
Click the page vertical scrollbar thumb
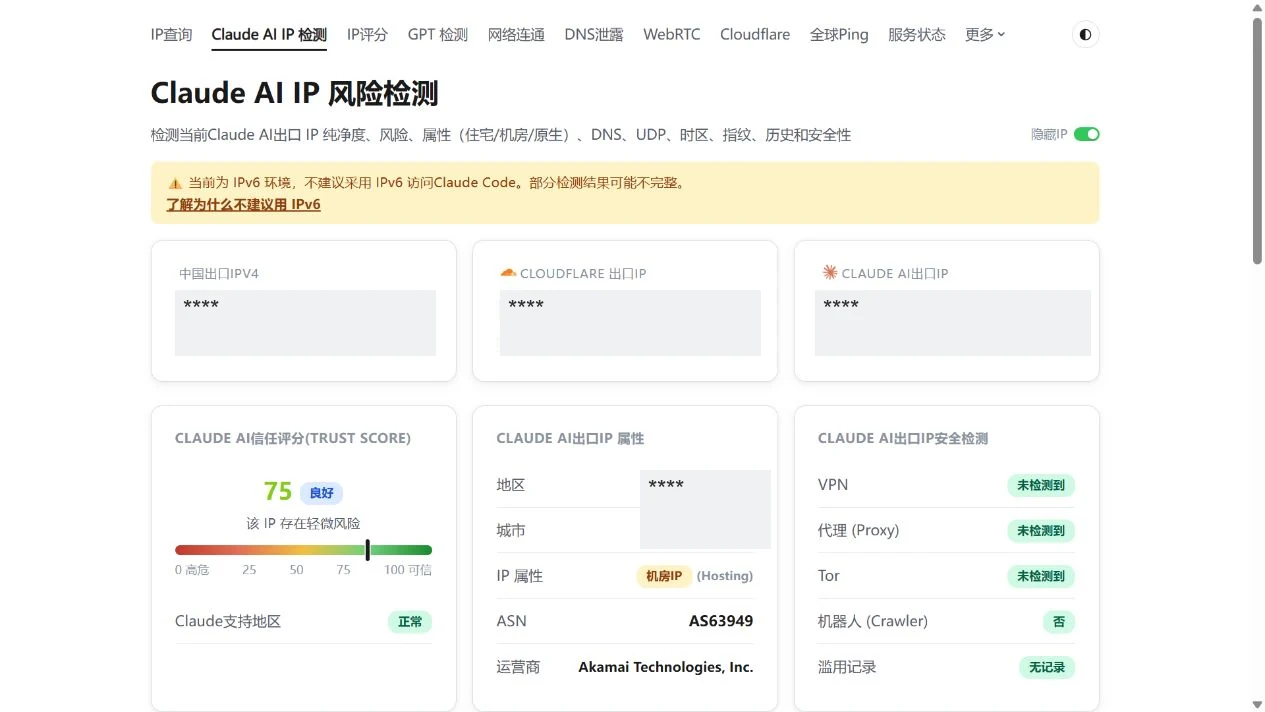(1258, 140)
